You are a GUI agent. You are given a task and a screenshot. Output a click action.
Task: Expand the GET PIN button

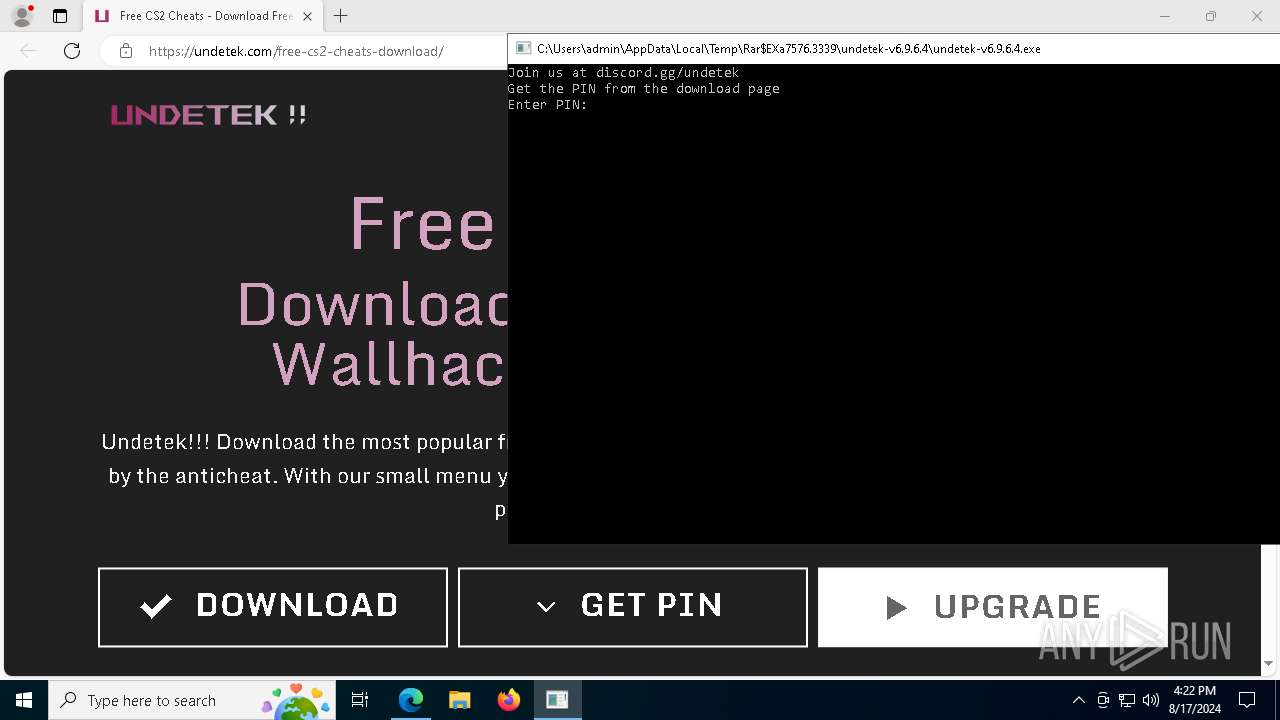(x=633, y=607)
